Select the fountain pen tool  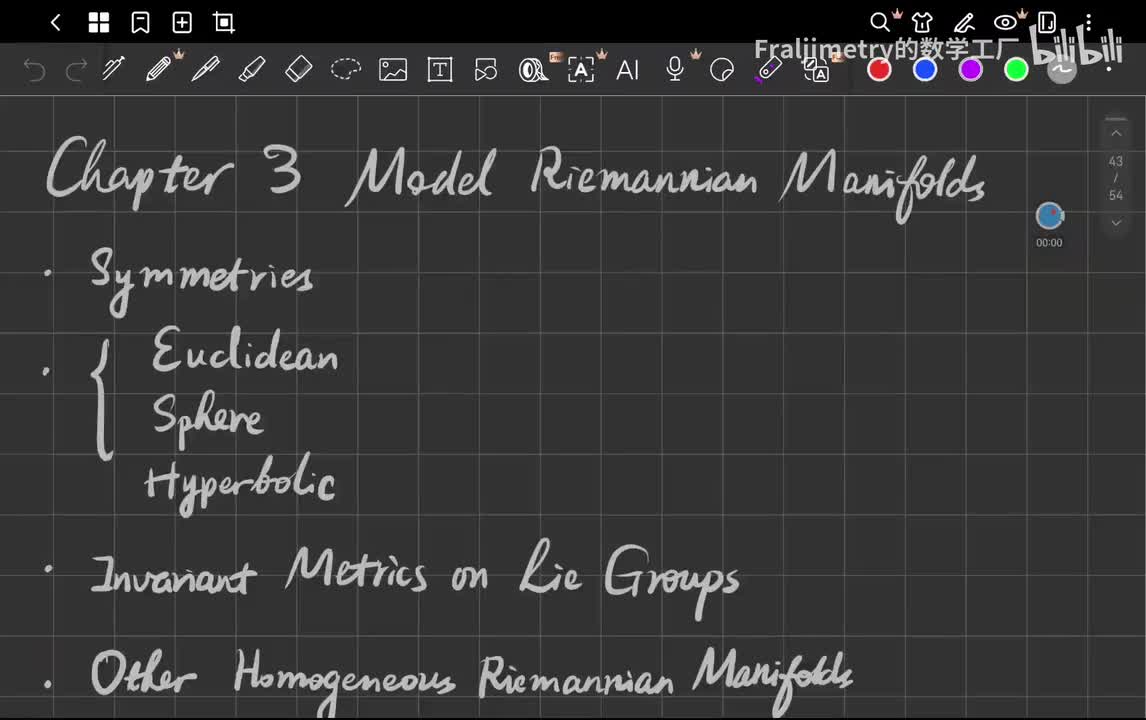tap(113, 69)
